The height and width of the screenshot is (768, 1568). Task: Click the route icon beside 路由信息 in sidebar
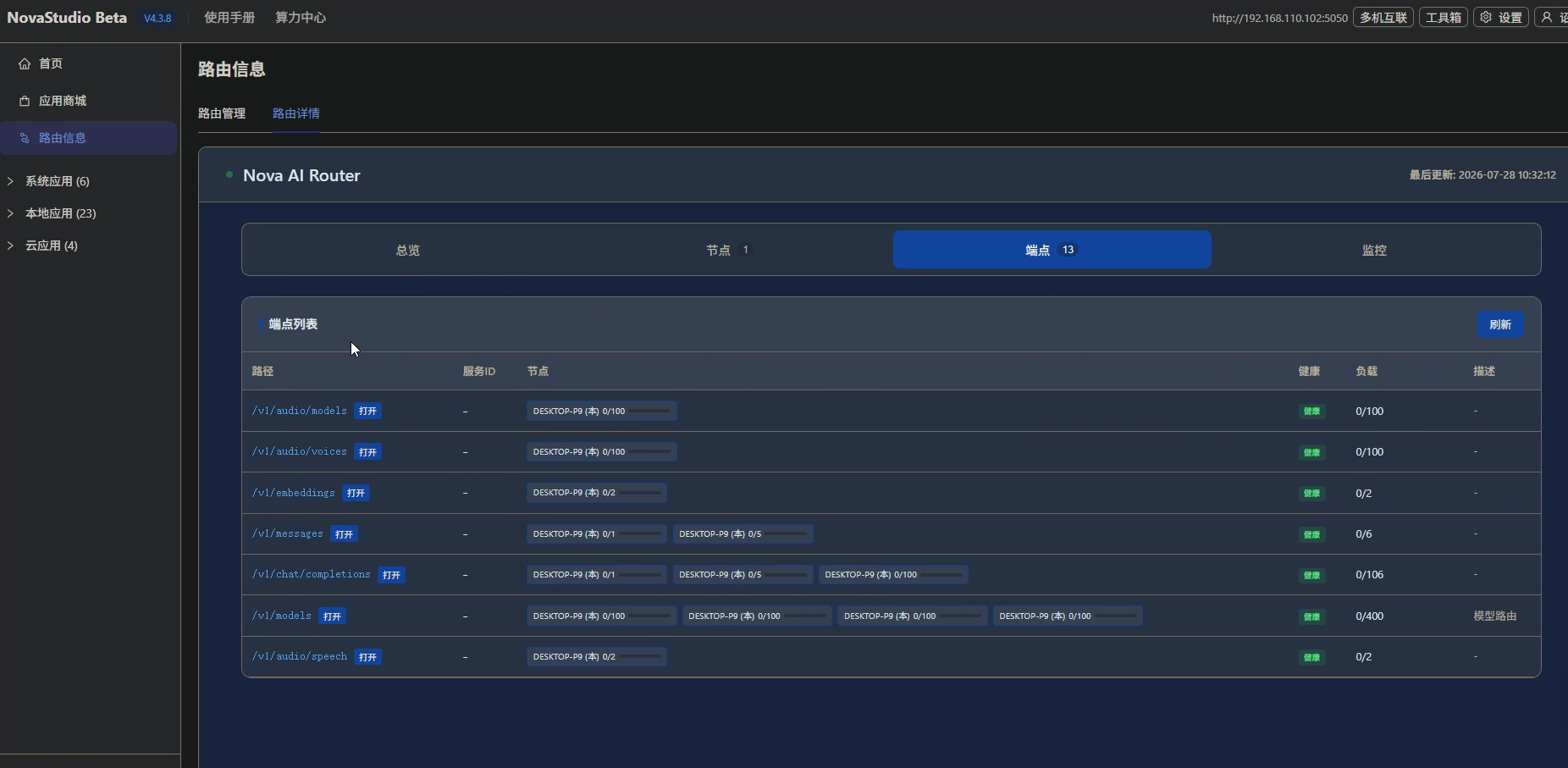(25, 138)
